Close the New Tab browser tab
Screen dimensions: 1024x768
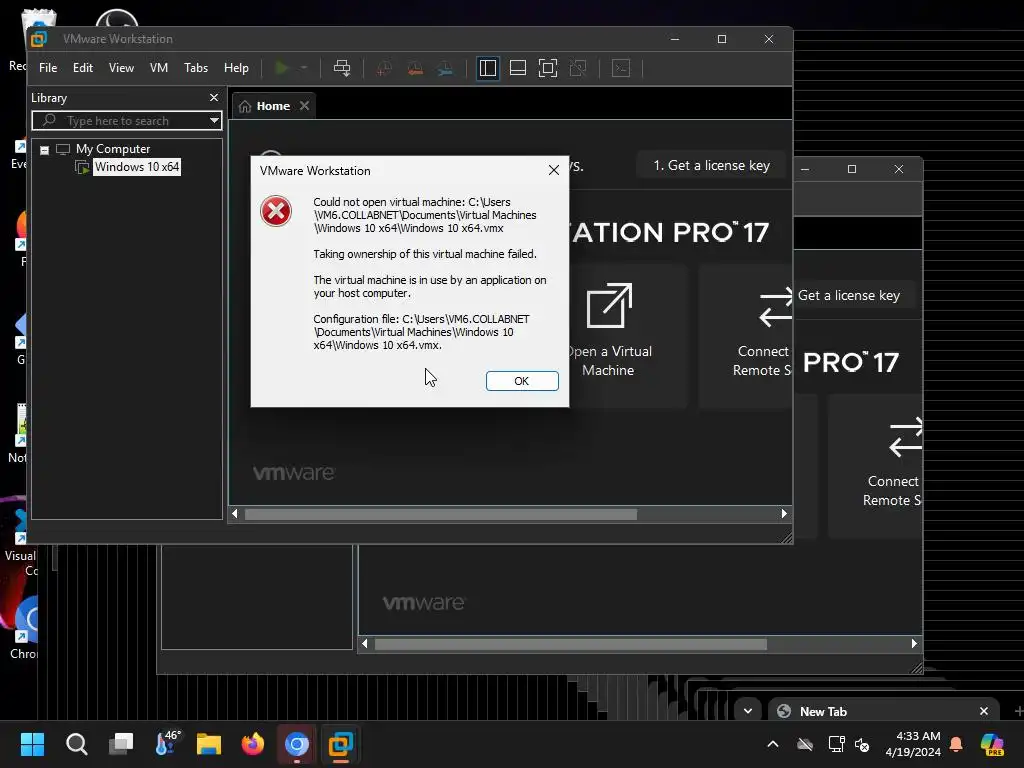(984, 711)
